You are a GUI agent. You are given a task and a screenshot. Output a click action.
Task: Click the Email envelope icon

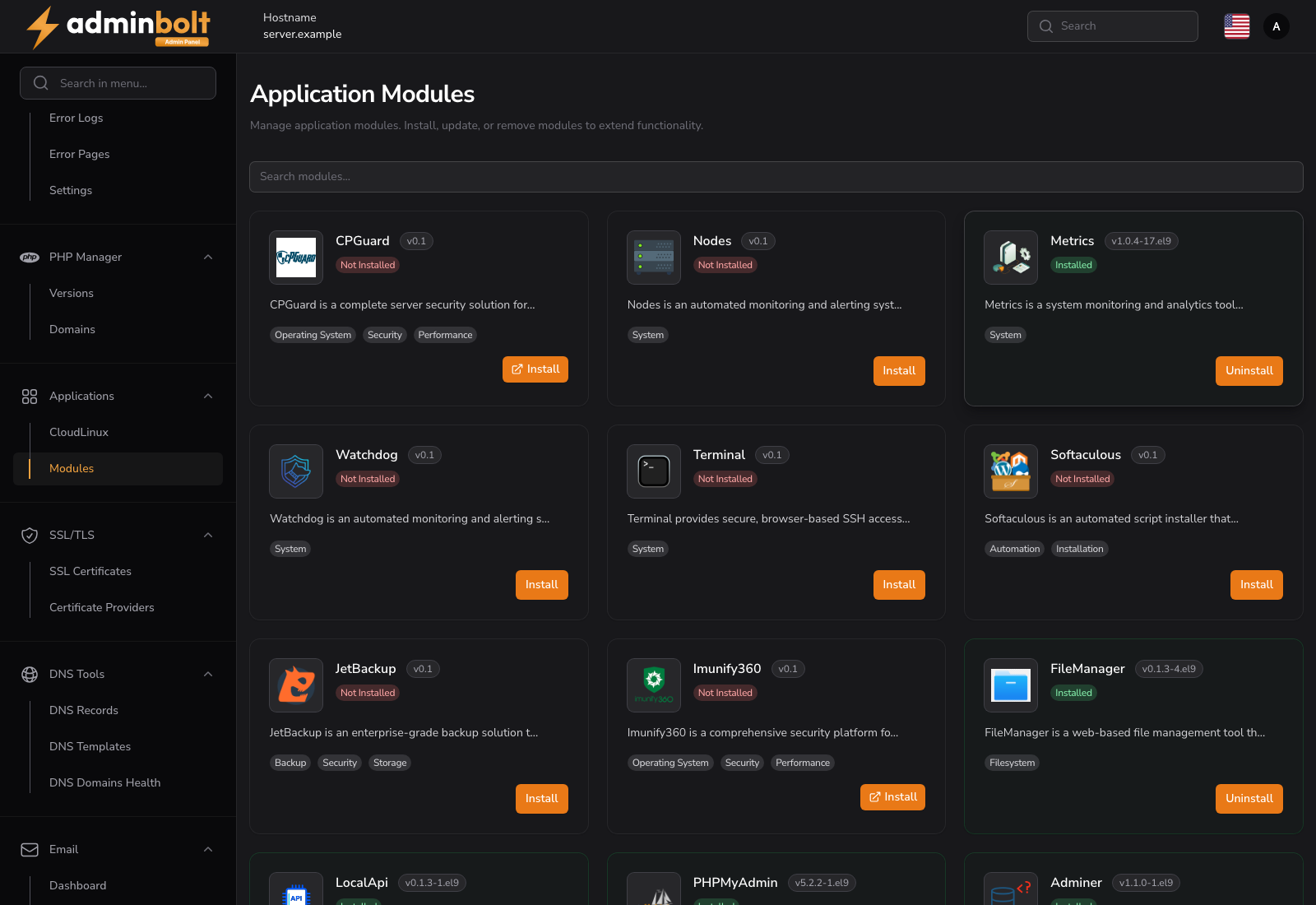tap(30, 850)
